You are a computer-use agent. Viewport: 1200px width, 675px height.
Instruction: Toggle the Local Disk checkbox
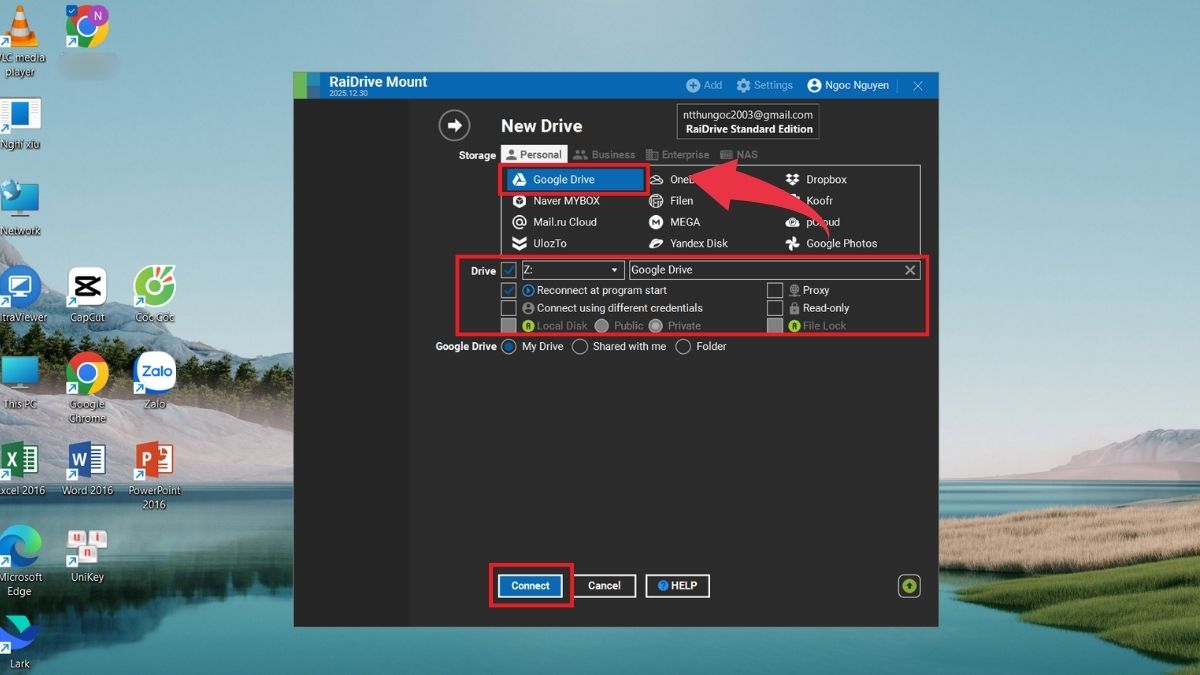tap(509, 326)
